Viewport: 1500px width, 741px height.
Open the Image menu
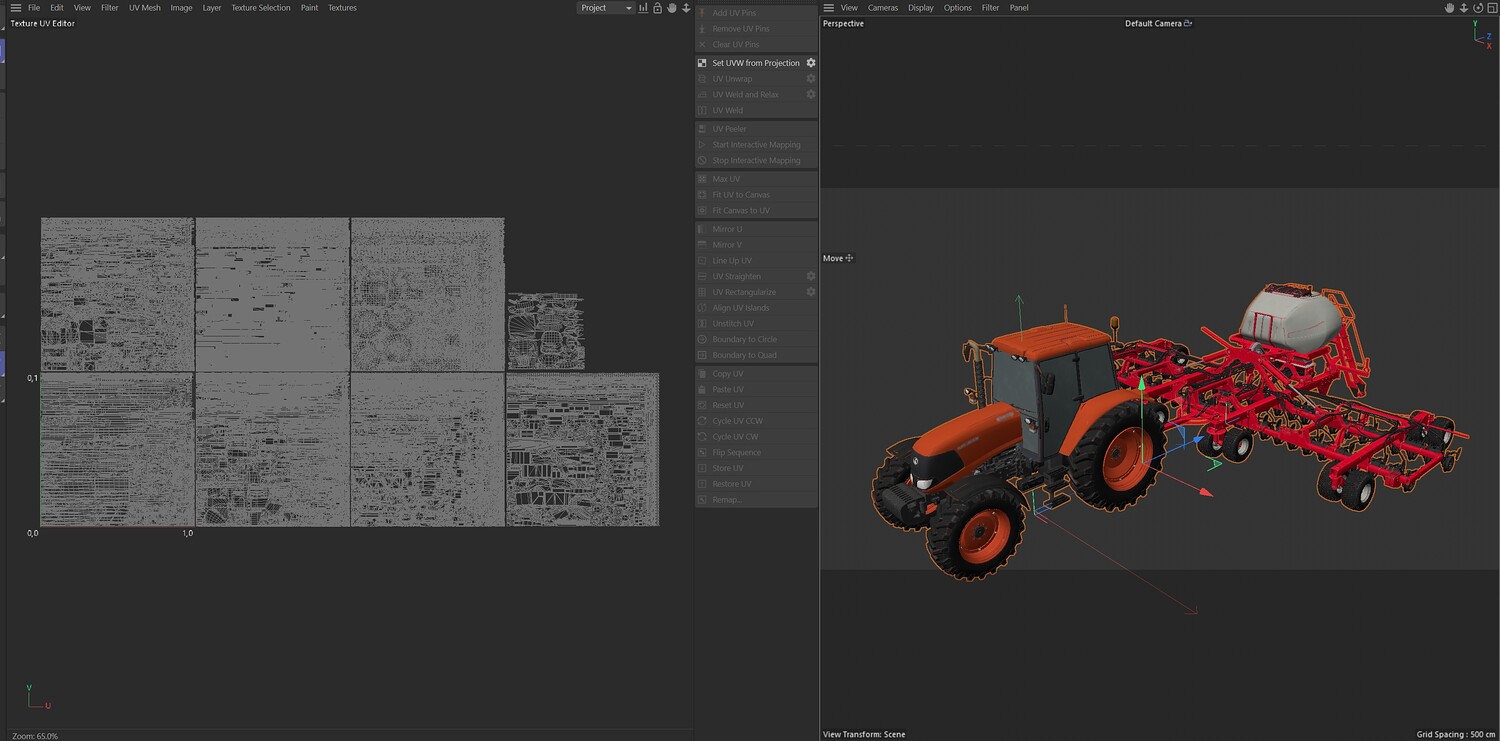click(181, 8)
